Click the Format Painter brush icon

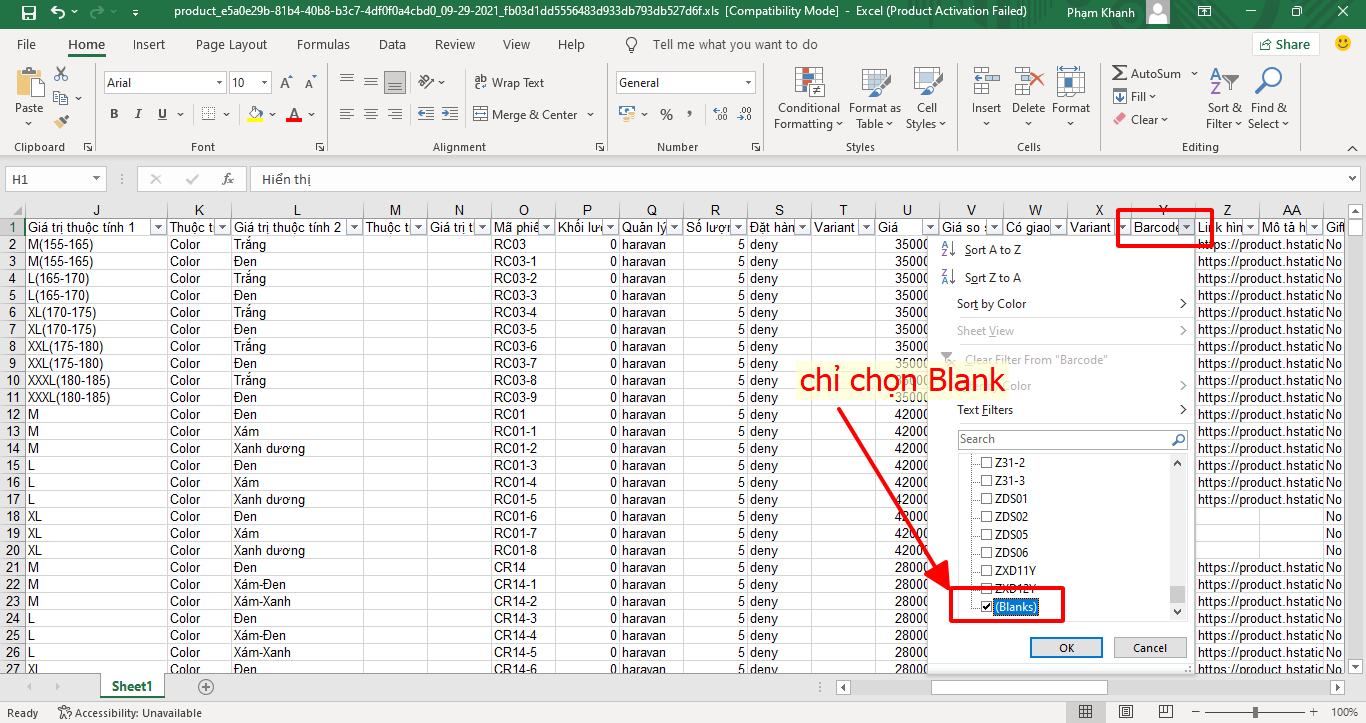coord(61,122)
